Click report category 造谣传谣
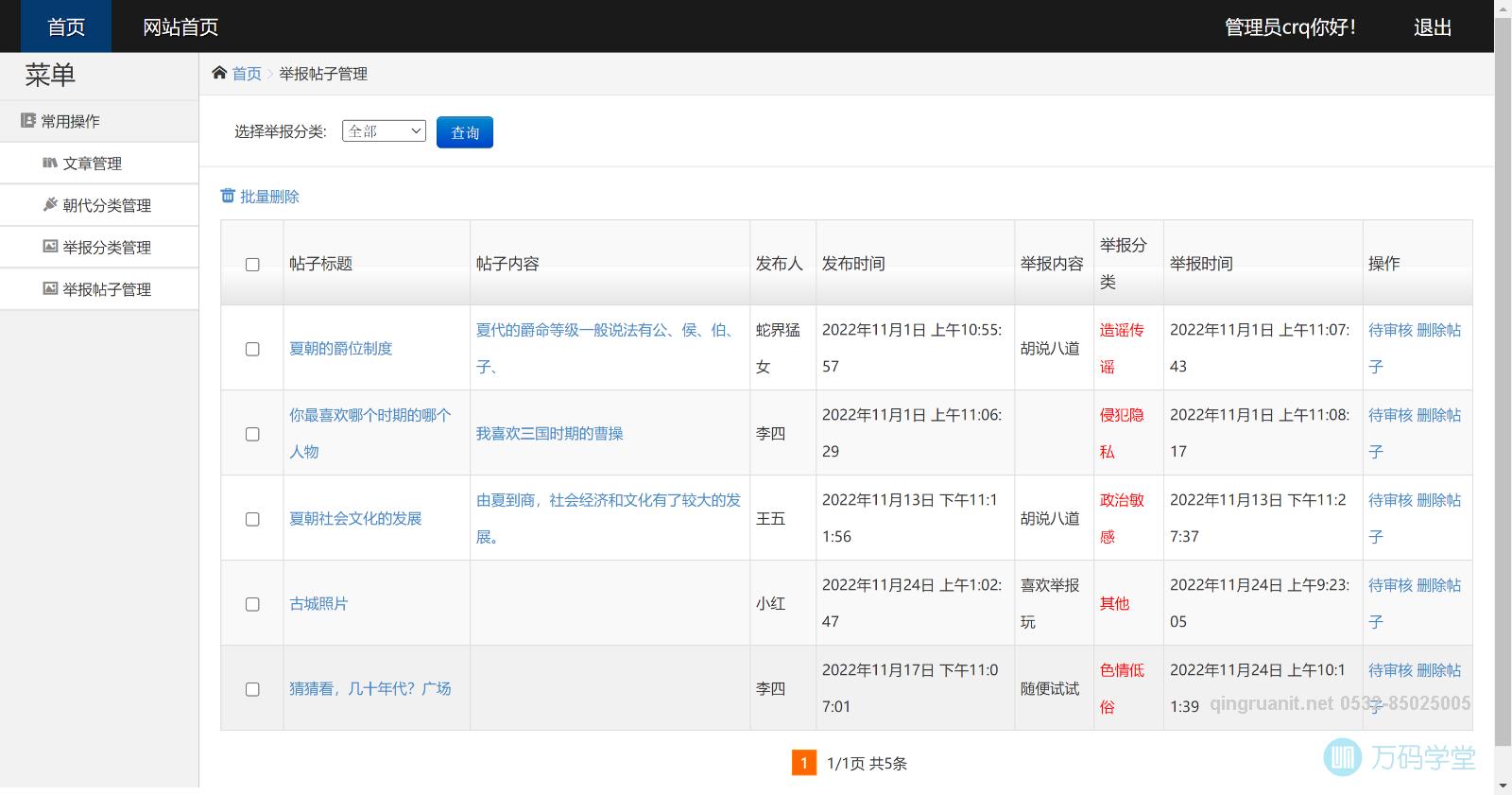Screen dimensions: 1512x795 (x=1122, y=348)
